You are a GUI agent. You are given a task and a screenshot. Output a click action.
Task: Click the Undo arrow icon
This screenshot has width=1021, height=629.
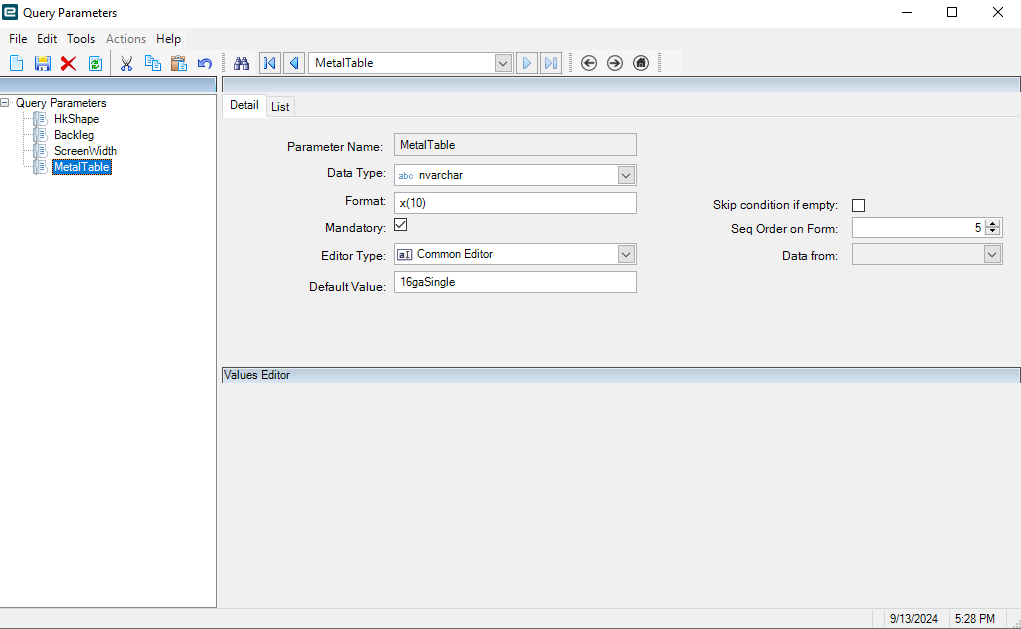[204, 63]
